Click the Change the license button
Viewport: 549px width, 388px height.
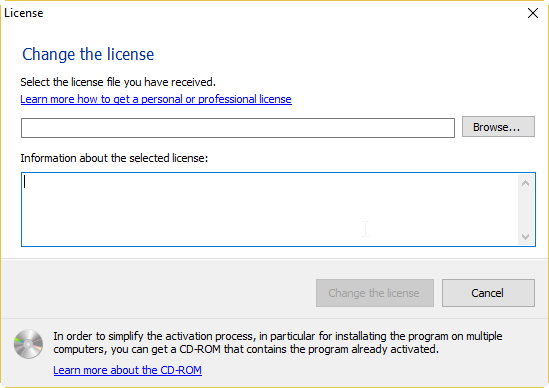(375, 293)
